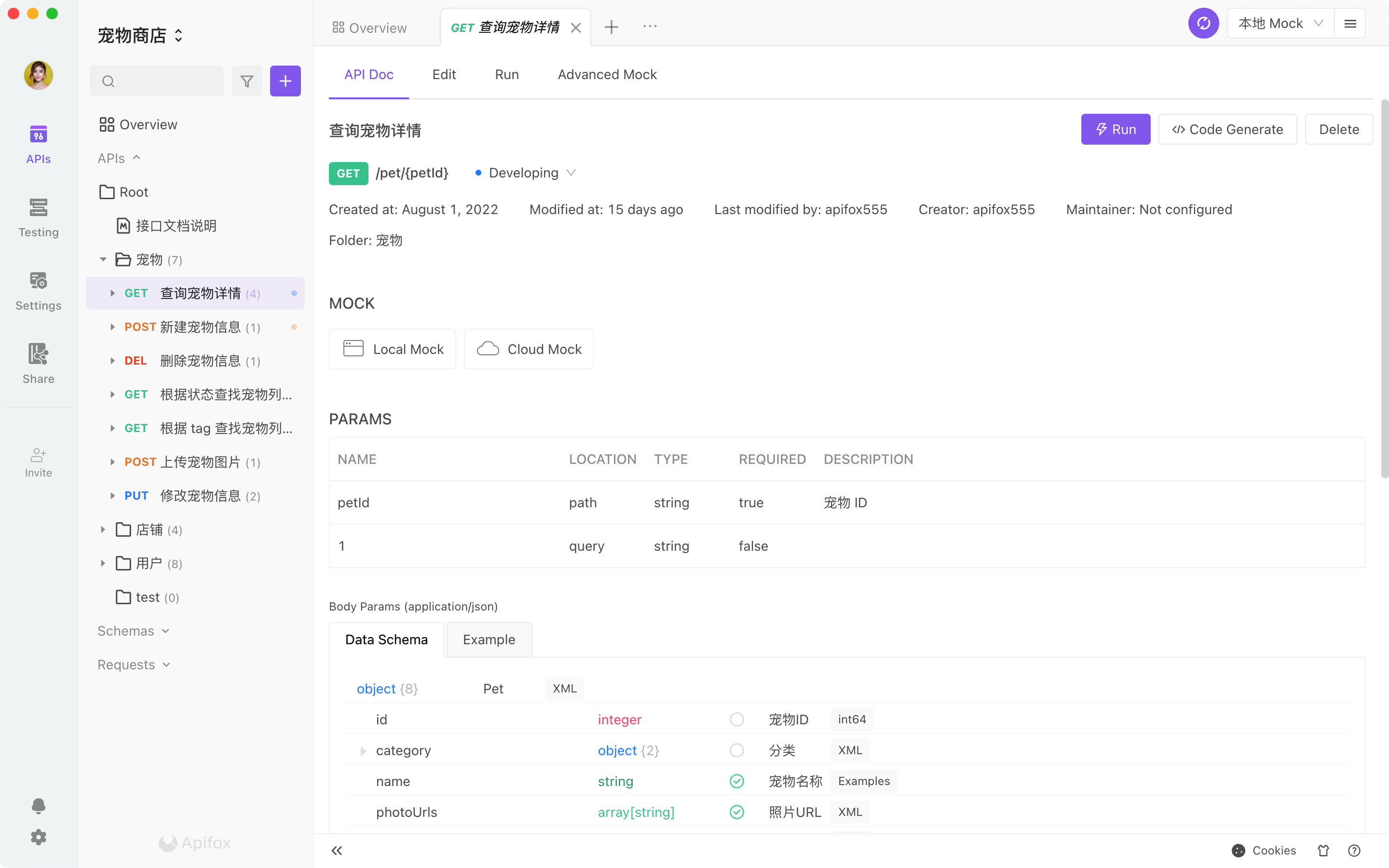1389x868 pixels.
Task: Click the help question mark icon
Action: click(1354, 850)
